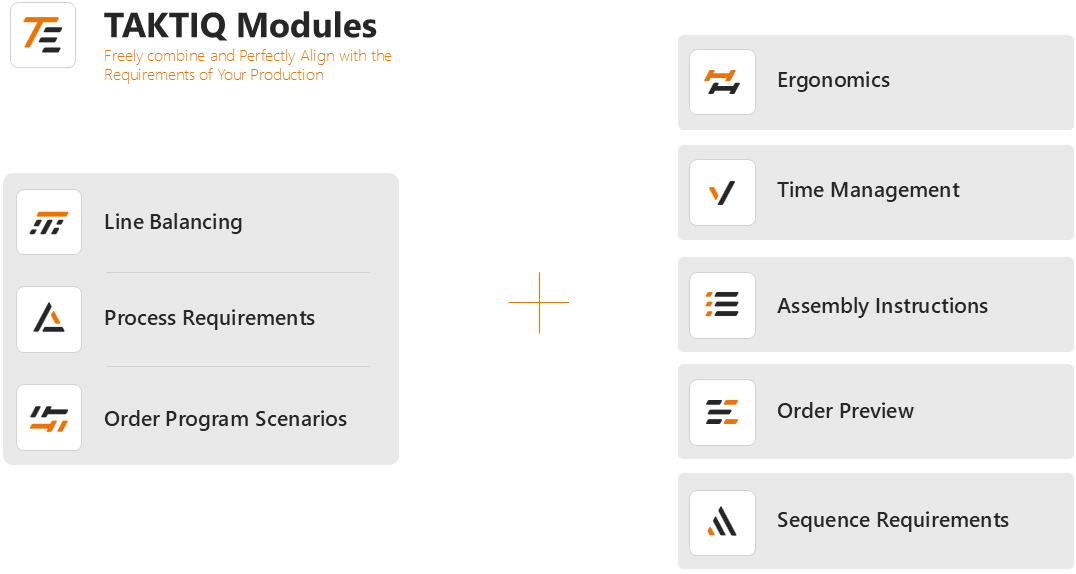The height and width of the screenshot is (574, 1076).
Task: Open the Line Balancing label
Action: tap(173, 222)
